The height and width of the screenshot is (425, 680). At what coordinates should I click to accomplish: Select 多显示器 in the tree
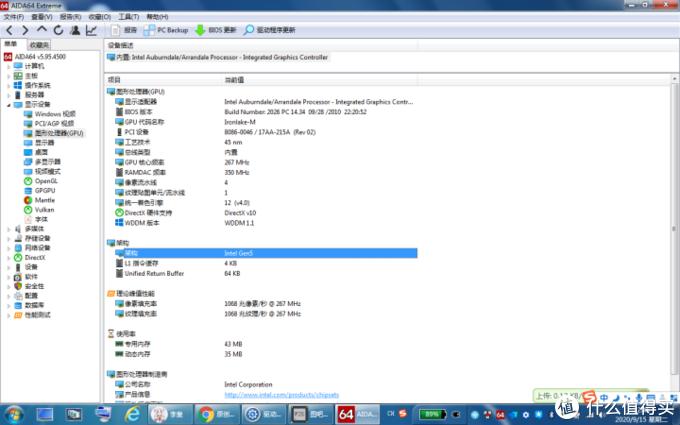tap(42, 162)
